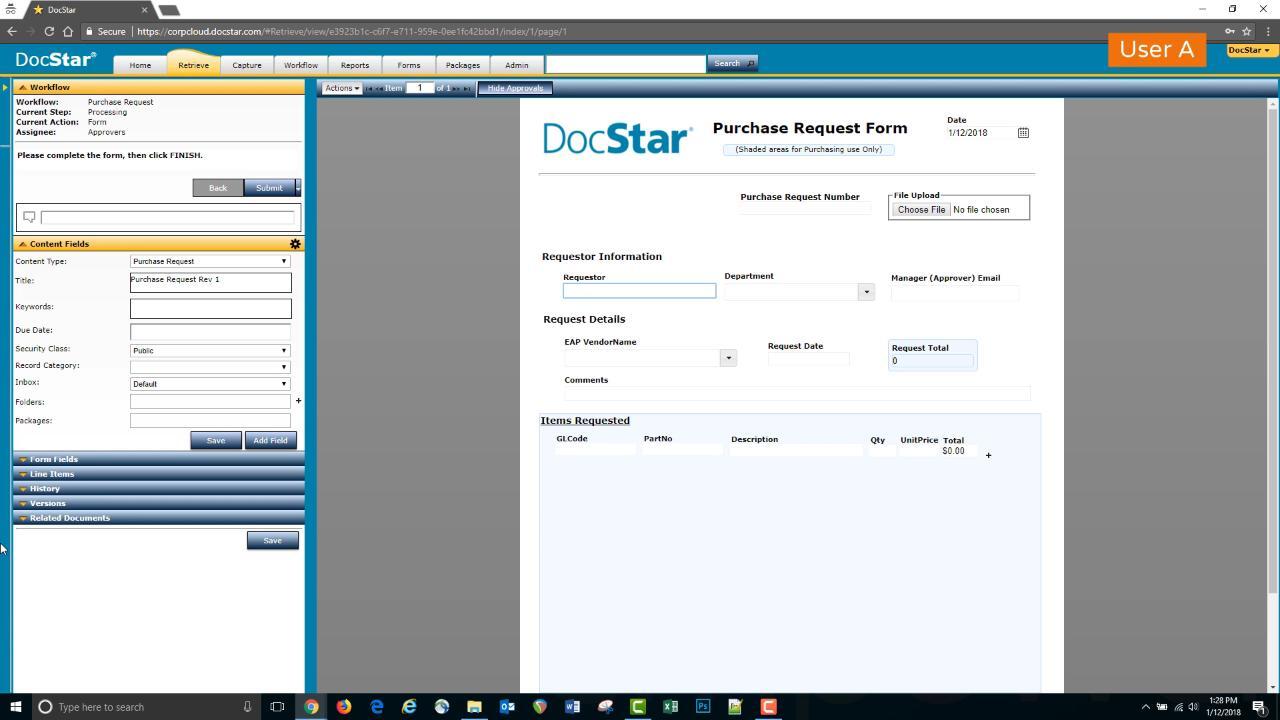Open the Content Fields settings gear

[x=295, y=244]
